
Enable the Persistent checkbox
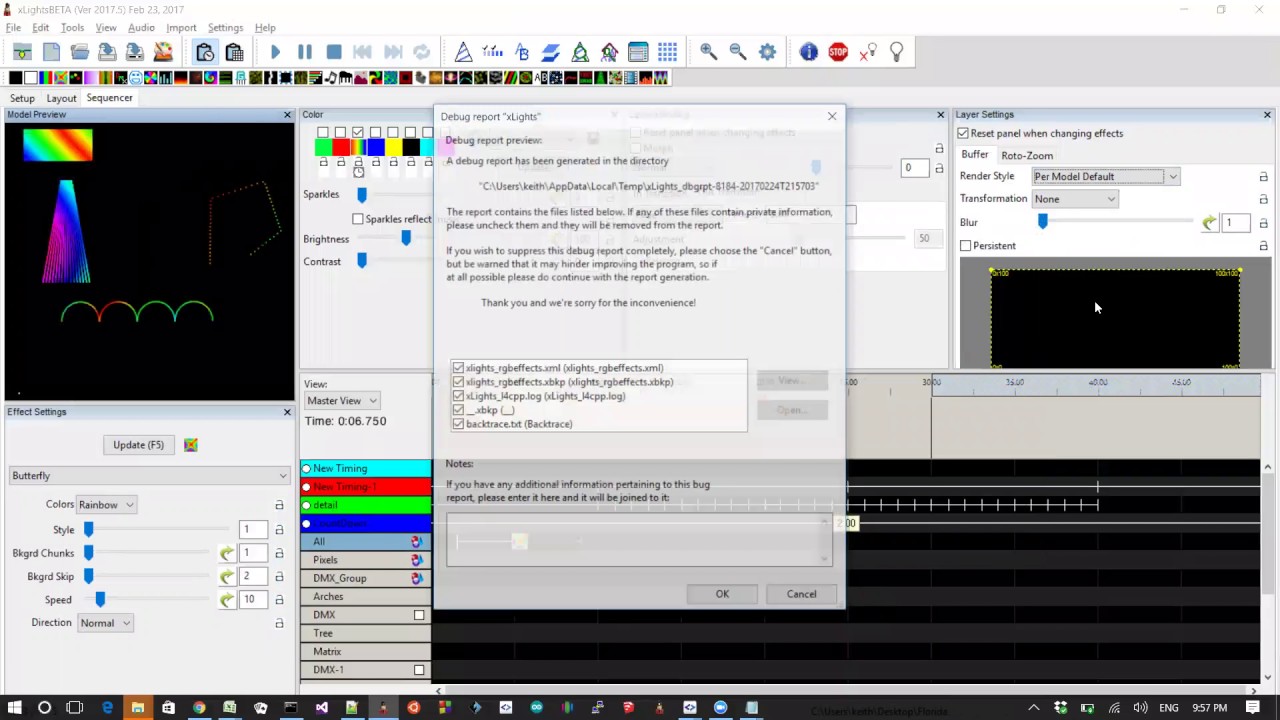[x=965, y=246]
